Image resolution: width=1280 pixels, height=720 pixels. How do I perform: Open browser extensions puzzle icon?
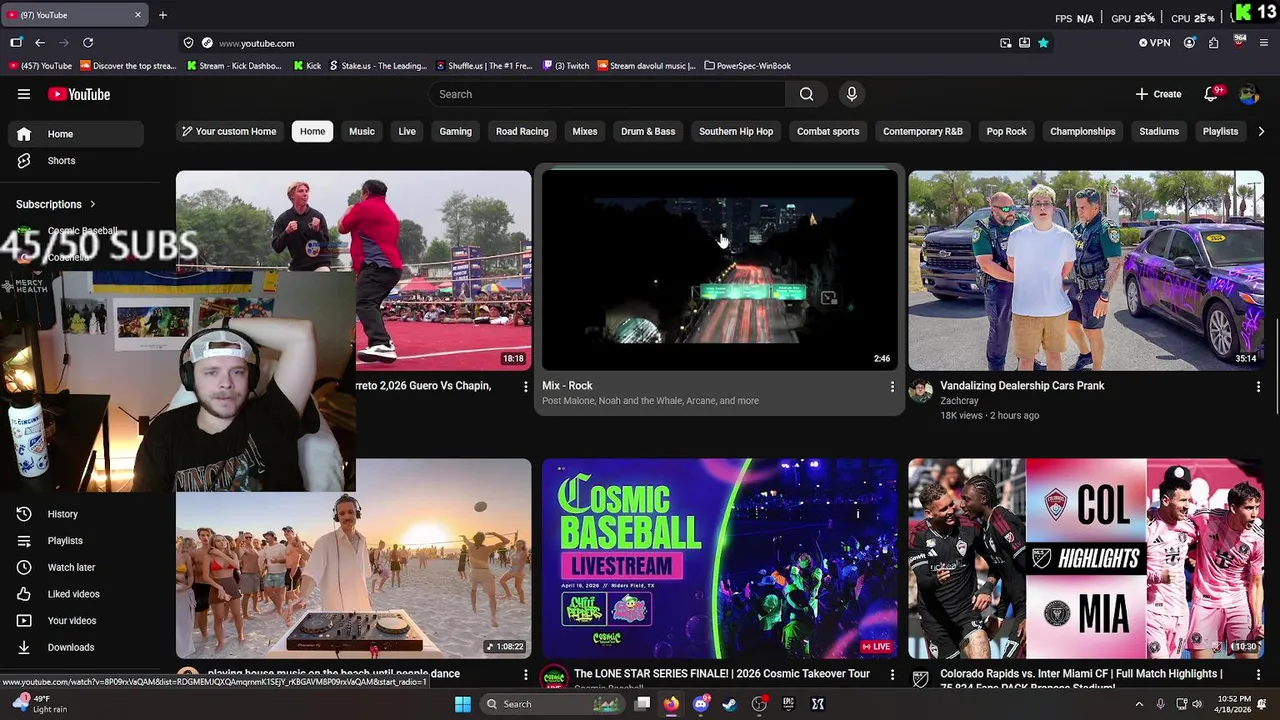point(1213,43)
